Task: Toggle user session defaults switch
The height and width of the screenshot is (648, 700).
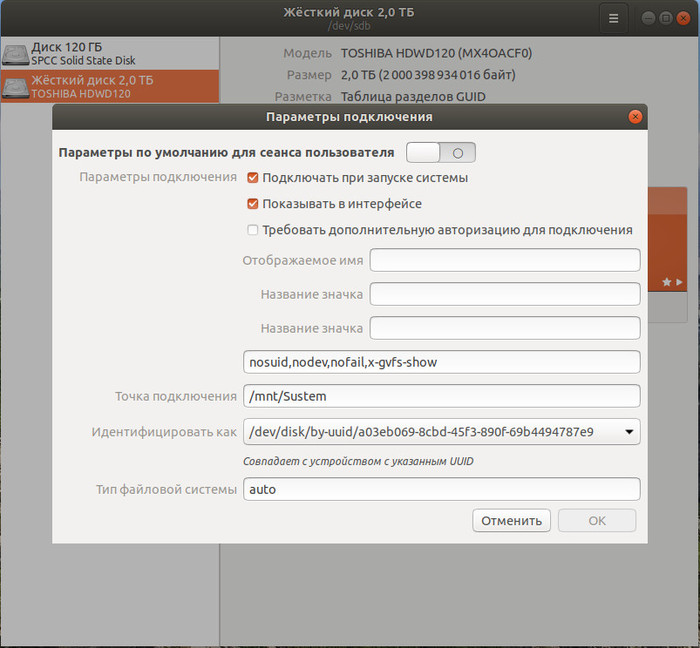Action: coord(440,153)
